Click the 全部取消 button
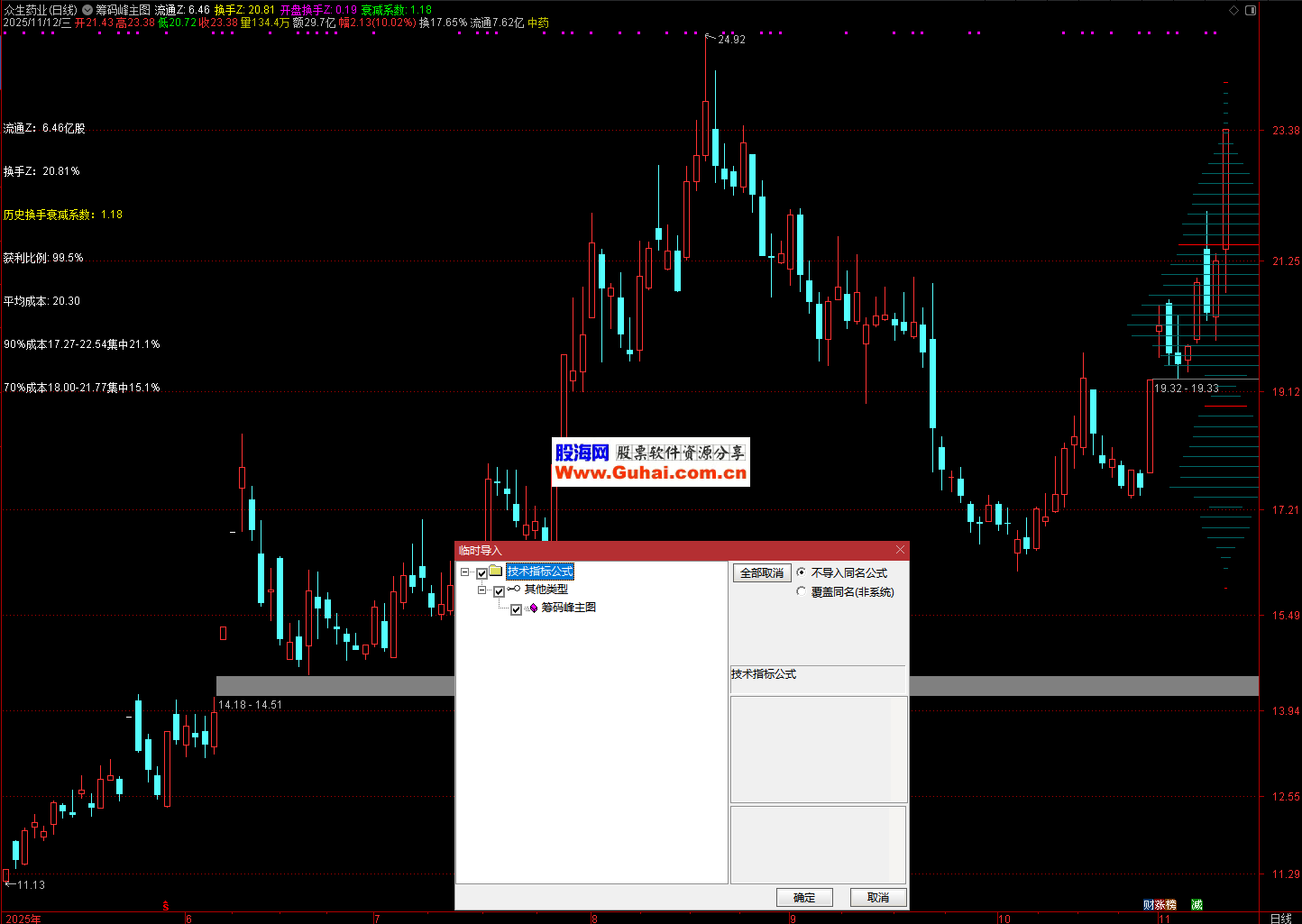Viewport: 1302px width, 924px height. pyautogui.click(x=761, y=573)
